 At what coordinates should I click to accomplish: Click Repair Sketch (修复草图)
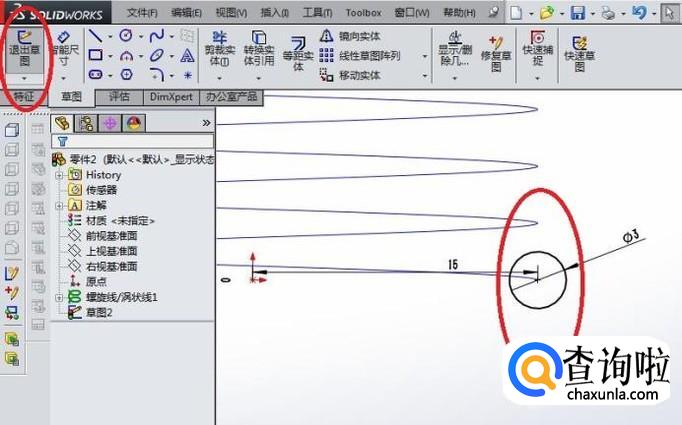pos(496,54)
